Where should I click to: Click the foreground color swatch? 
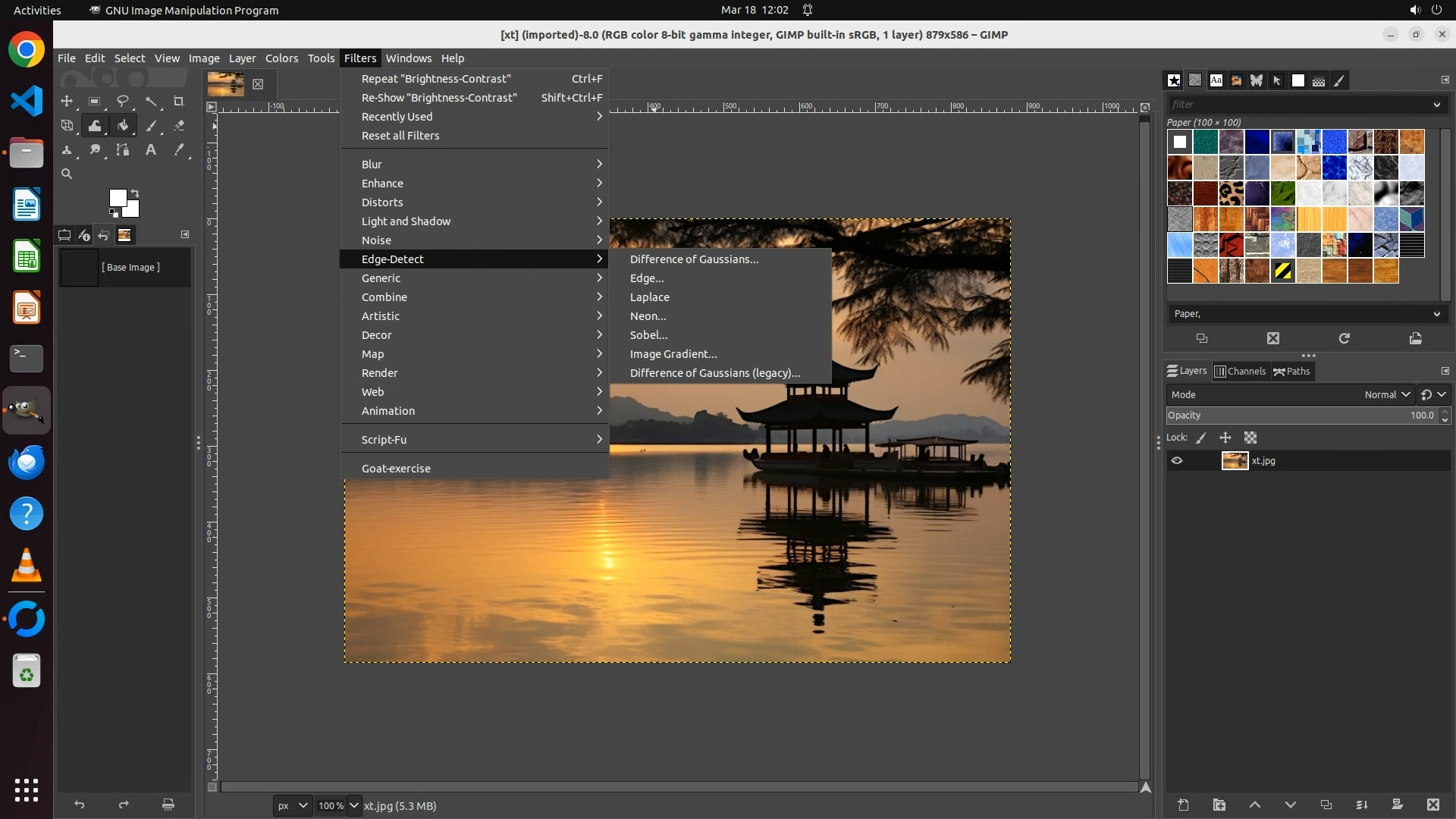click(x=117, y=198)
